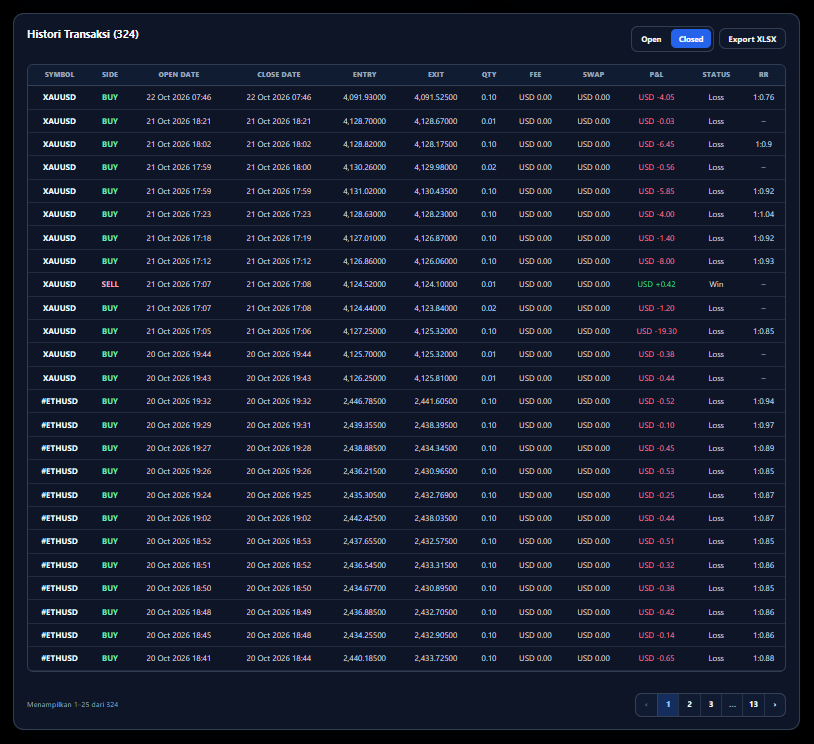Click the USD -0.51 P&L value
This screenshot has width=814, height=744.
click(x=656, y=542)
